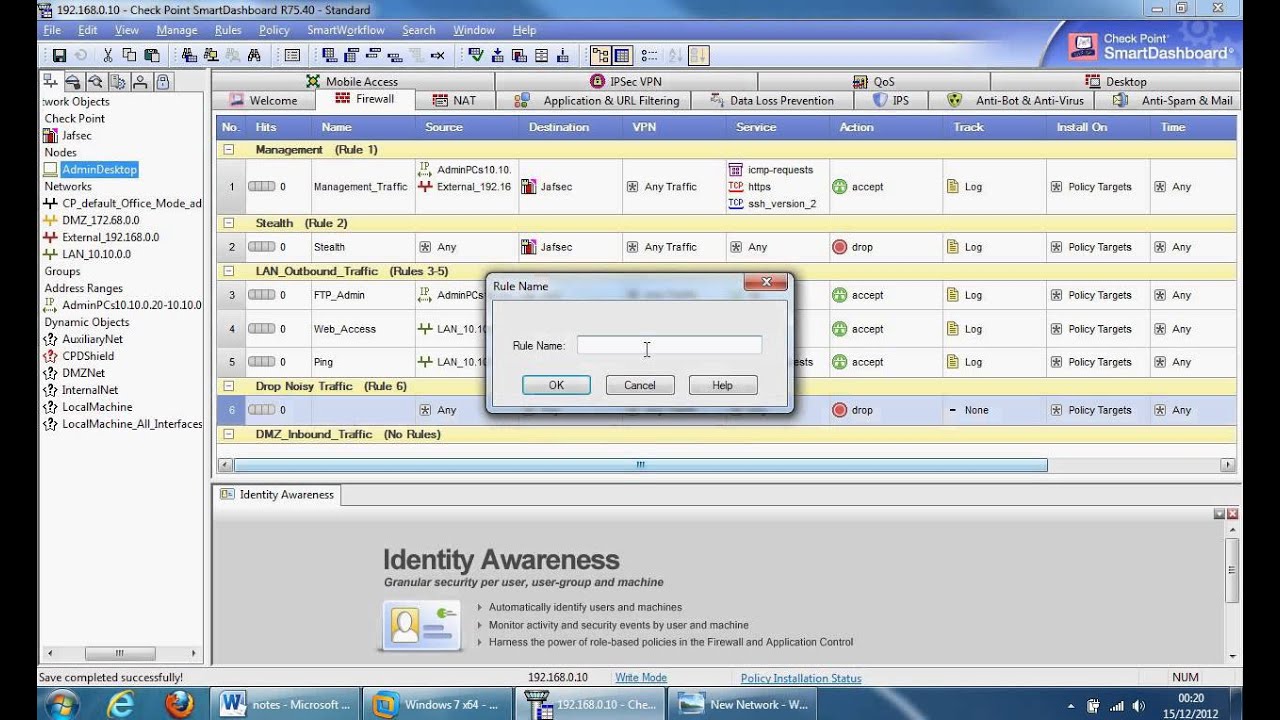Click the Install Policy toolbar icon
1280x720 pixels.
(497, 55)
